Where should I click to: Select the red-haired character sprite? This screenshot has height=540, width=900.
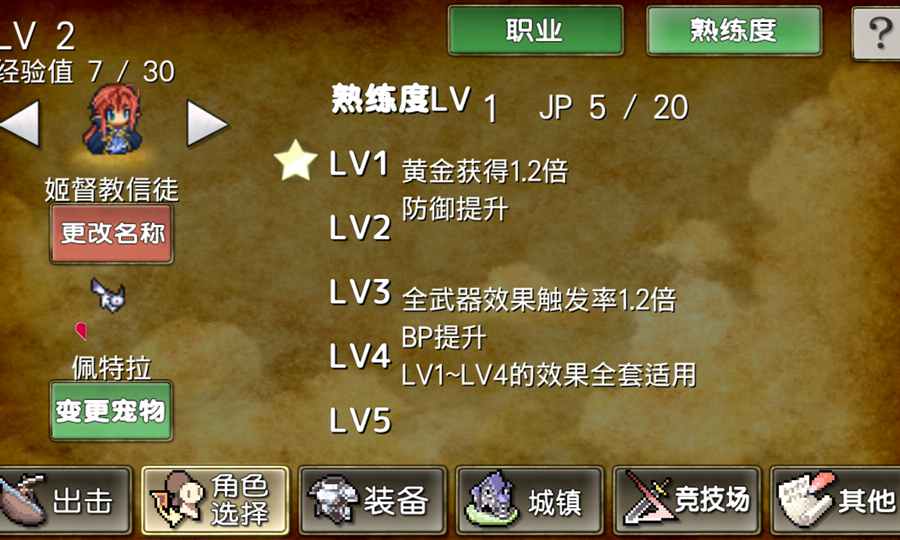[112, 120]
